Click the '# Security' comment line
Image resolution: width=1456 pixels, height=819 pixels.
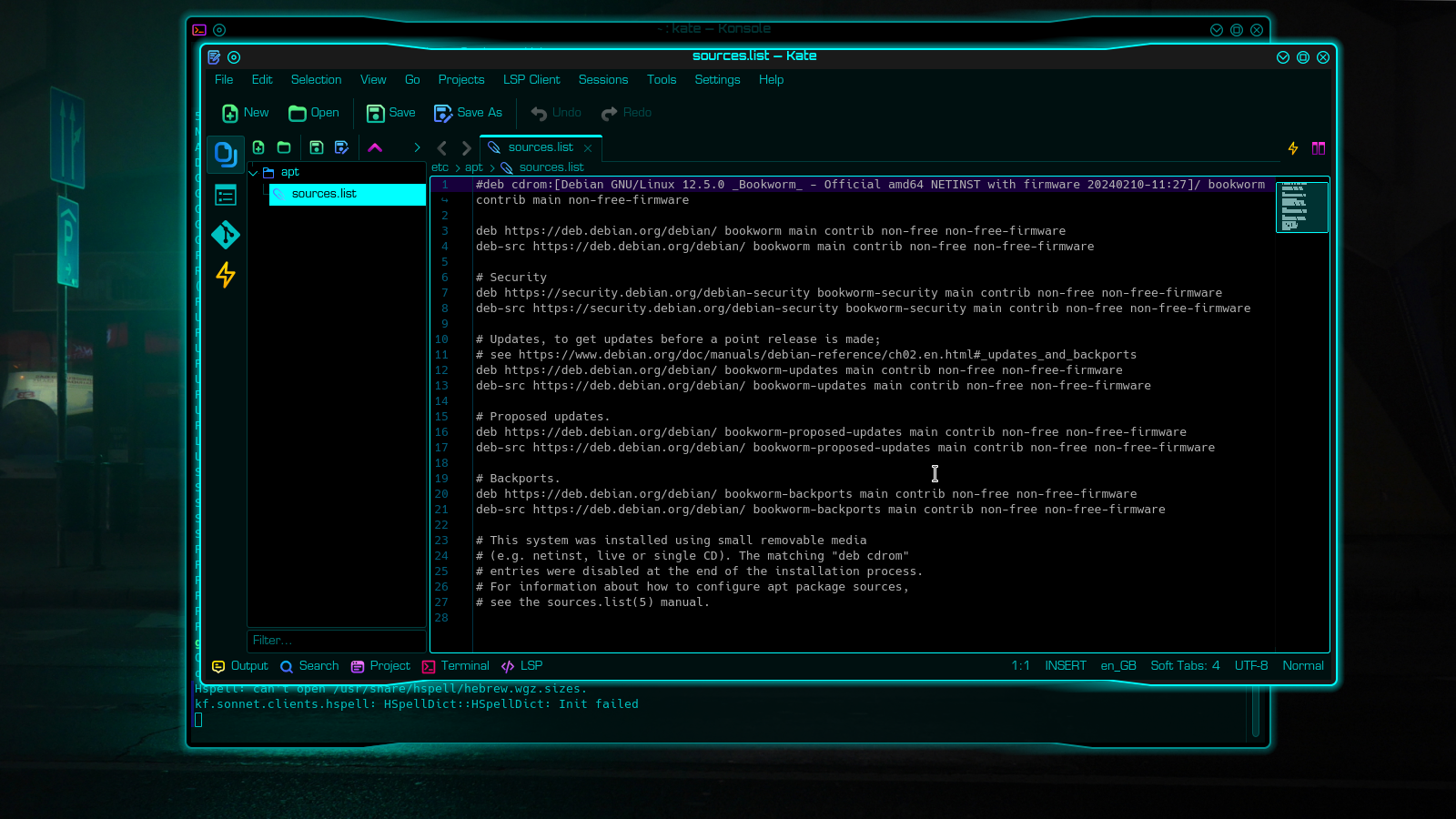[x=511, y=278]
